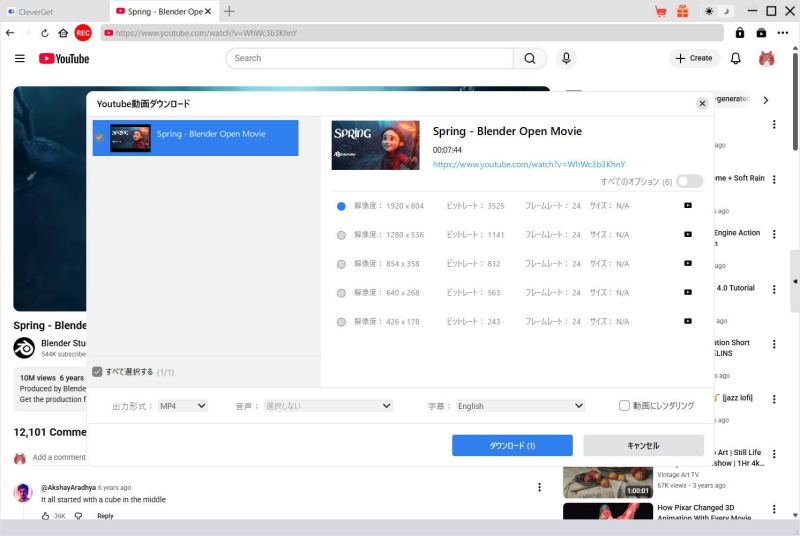Click the padlock icon in toolbar
800x536 pixels.
tap(739, 33)
